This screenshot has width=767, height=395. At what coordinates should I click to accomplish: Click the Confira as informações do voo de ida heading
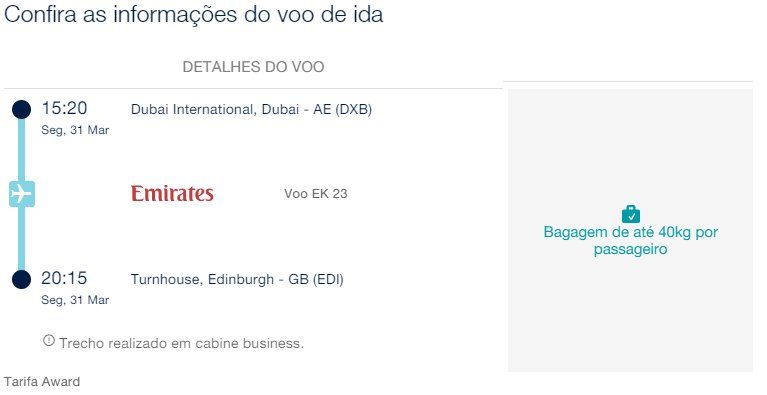193,14
